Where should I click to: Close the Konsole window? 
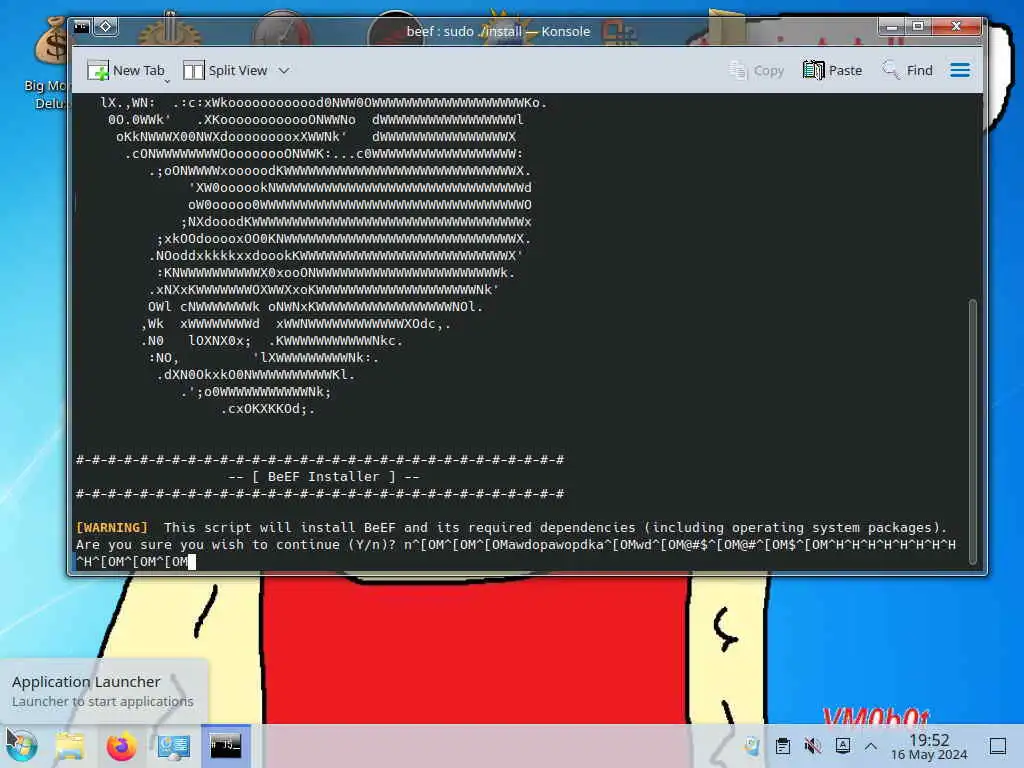click(x=956, y=27)
